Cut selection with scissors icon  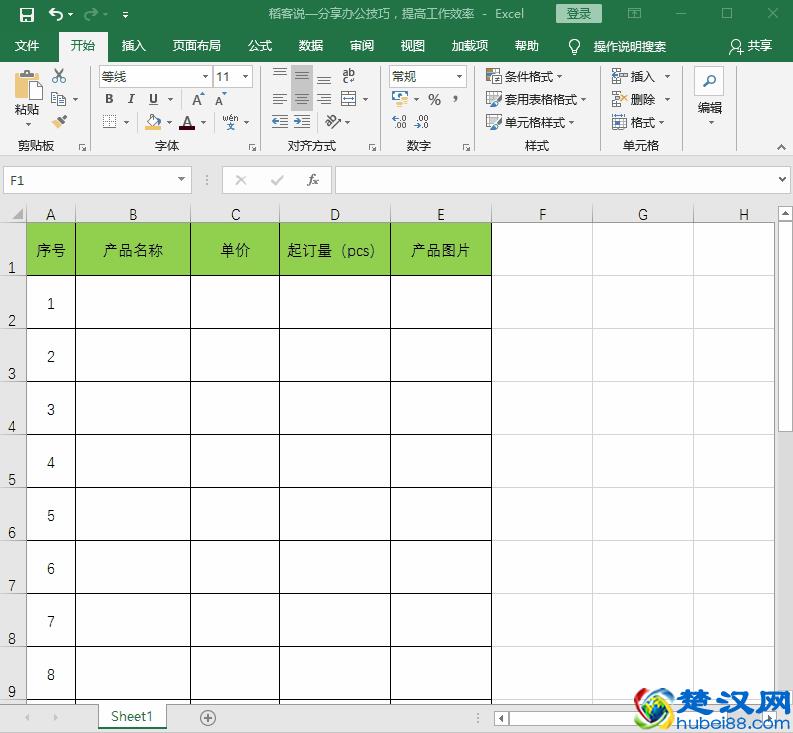[x=59, y=76]
